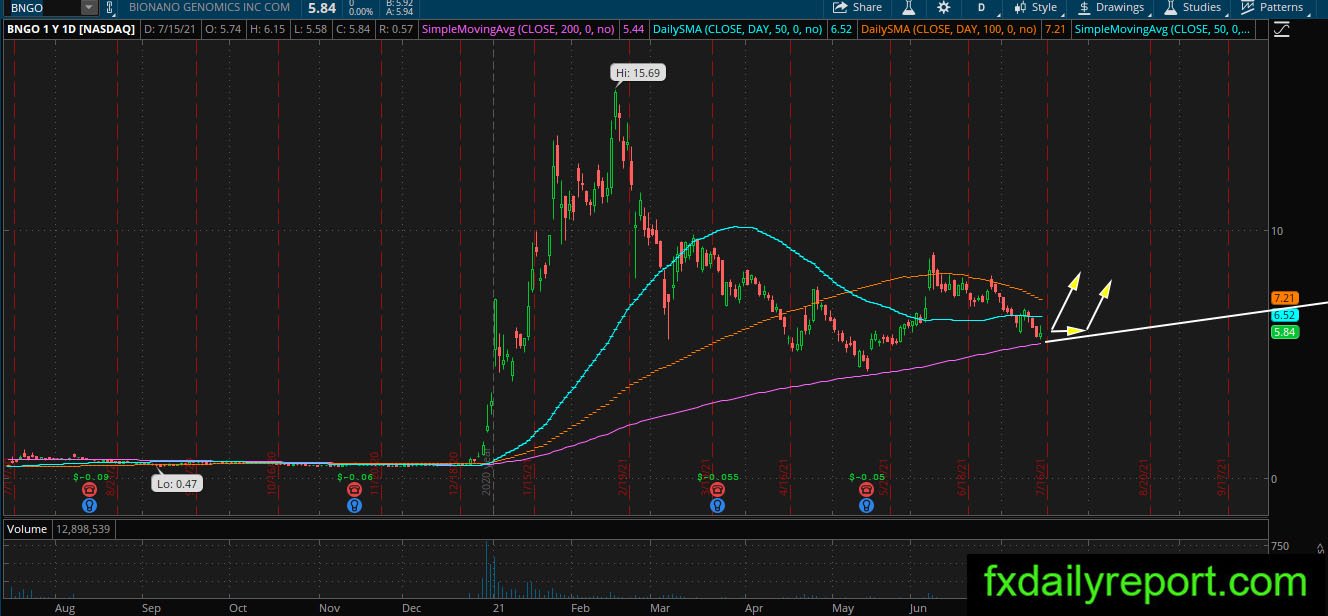Image resolution: width=1328 pixels, height=616 pixels.
Task: Click the 7.21 orange price label
Action: [x=1284, y=298]
